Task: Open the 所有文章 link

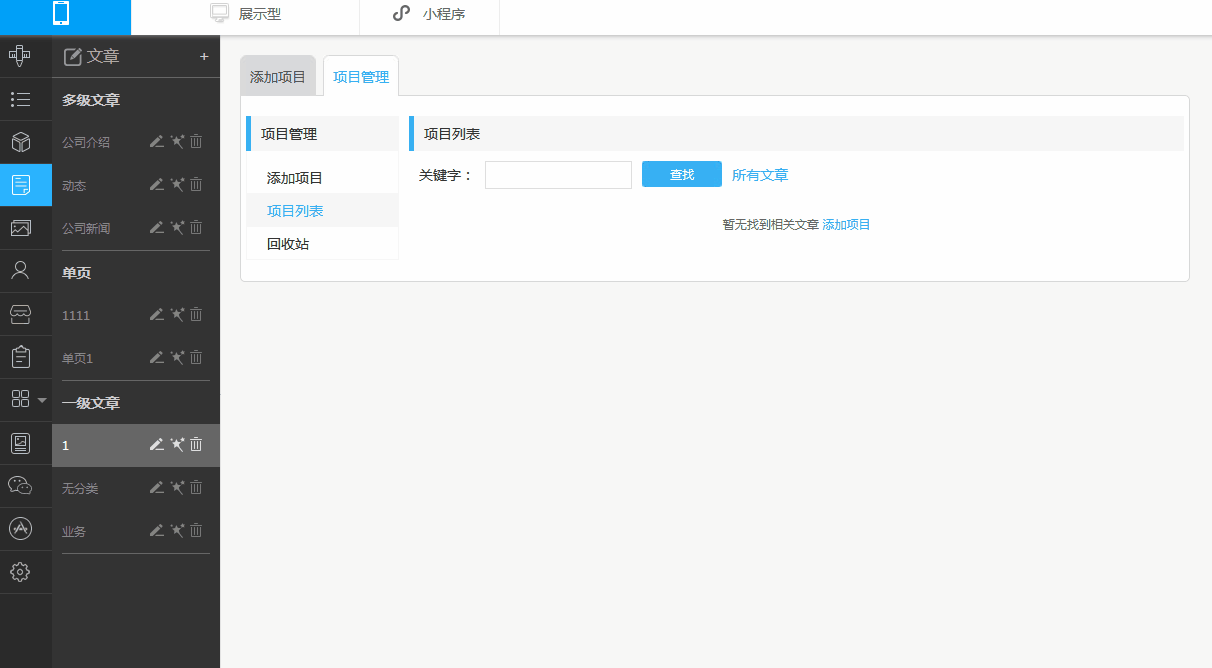Action: 760,175
